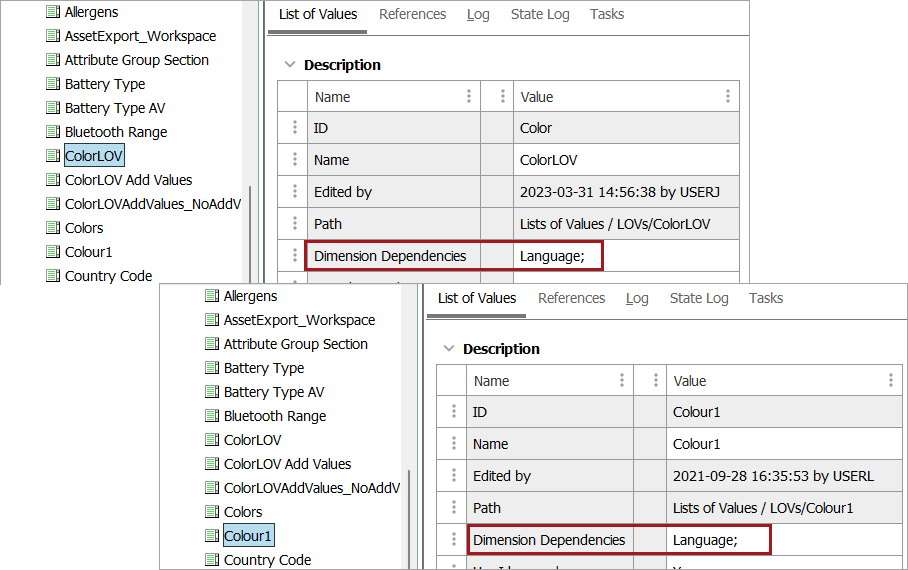Screen dimensions: 908x570
Task: Click row handle beside 2023-03-31 Edited by row
Action: [295, 192]
